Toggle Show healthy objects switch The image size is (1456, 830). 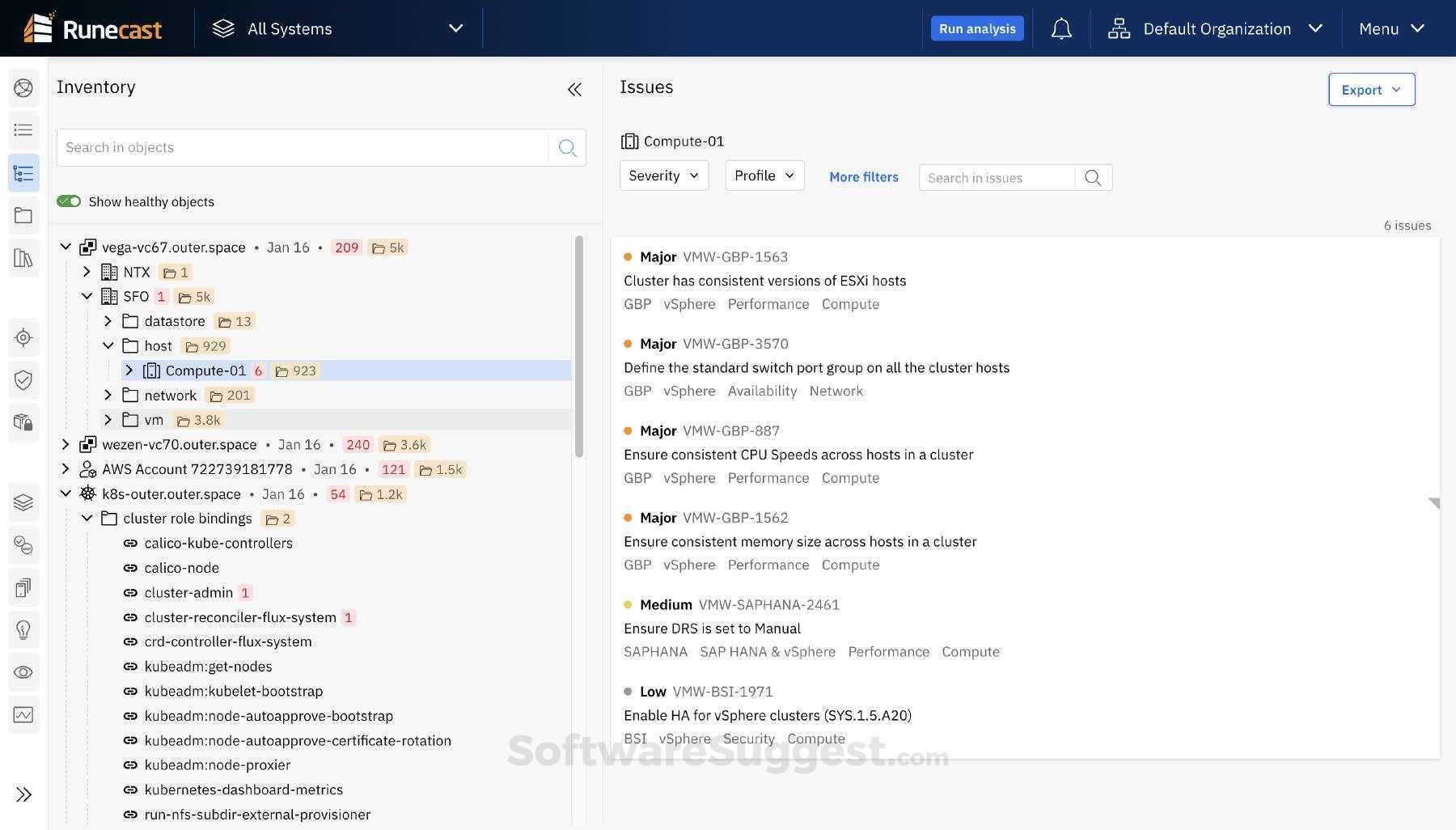(69, 201)
